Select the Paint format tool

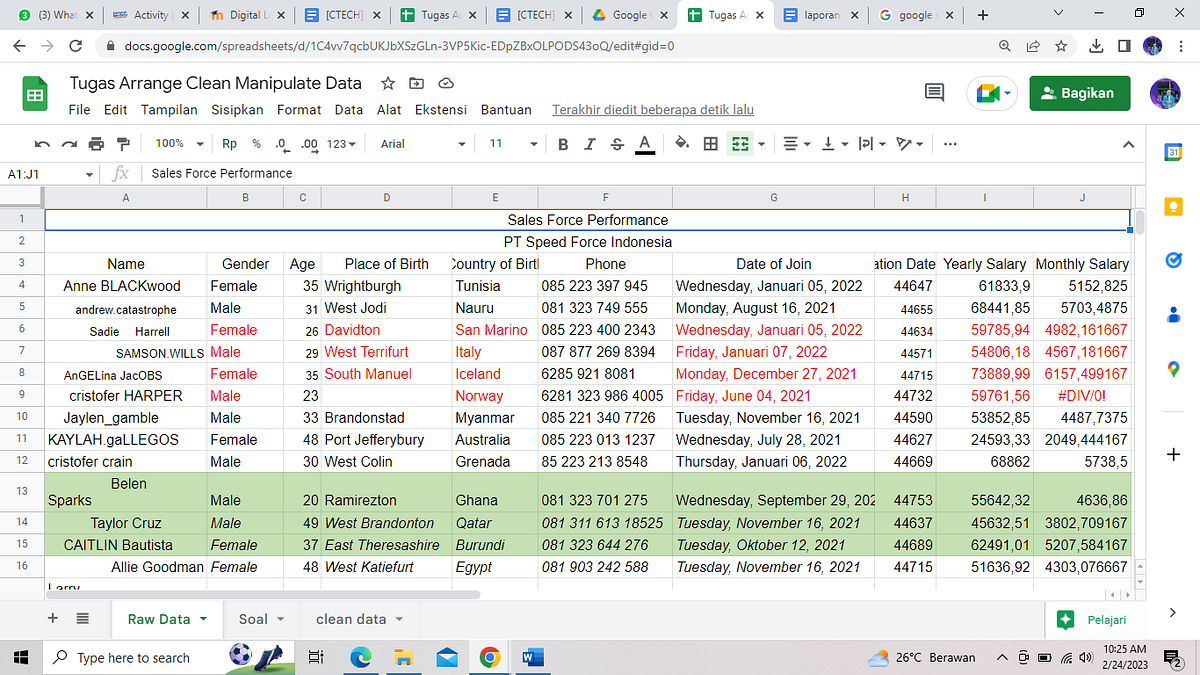[x=124, y=143]
